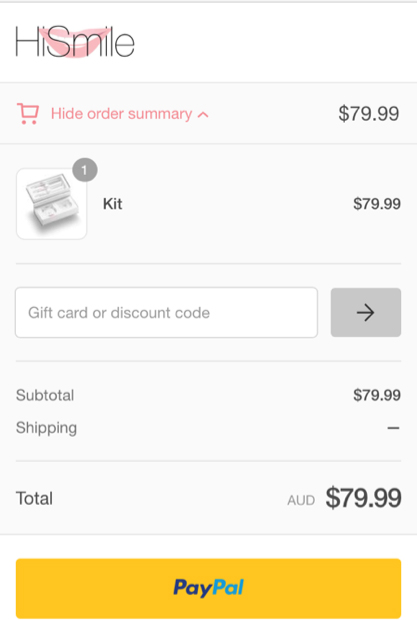The image size is (417, 620).
Task: Click the Kit product name
Action: click(113, 204)
